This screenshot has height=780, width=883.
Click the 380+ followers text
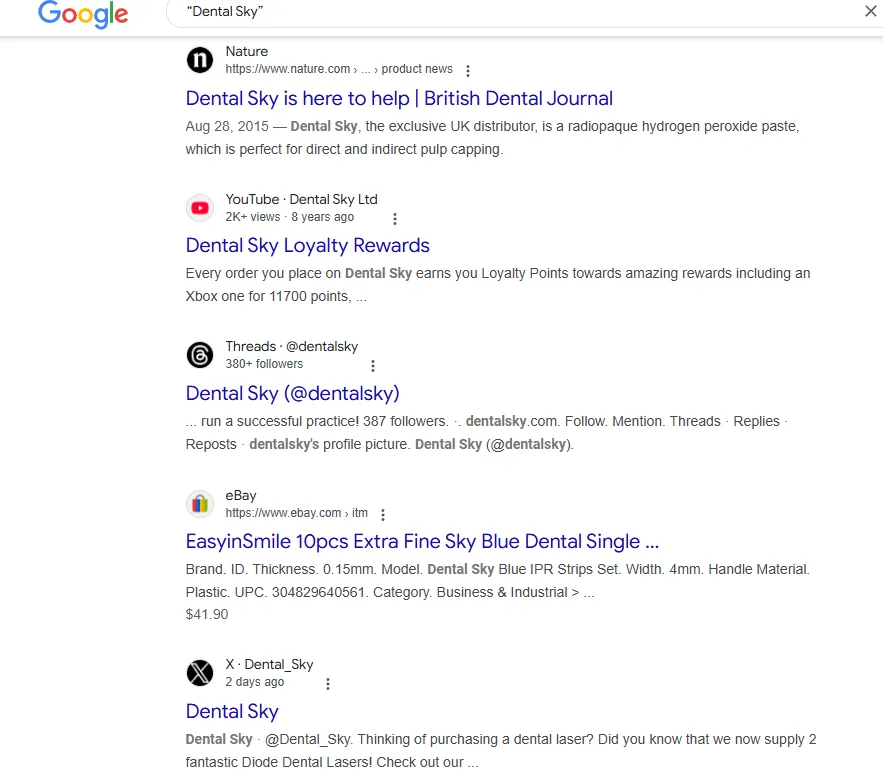264,364
